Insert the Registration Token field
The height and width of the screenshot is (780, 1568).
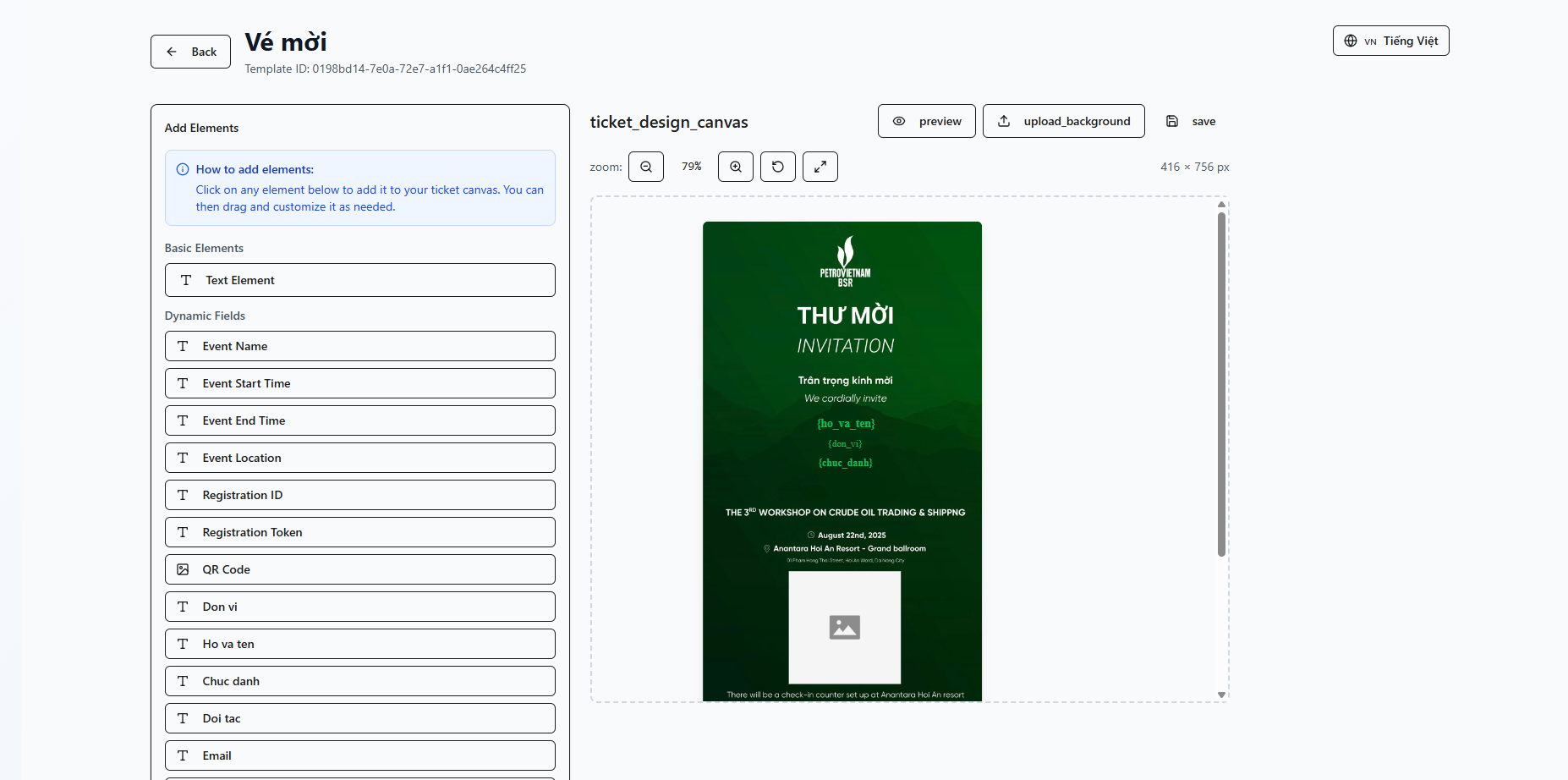tap(359, 532)
